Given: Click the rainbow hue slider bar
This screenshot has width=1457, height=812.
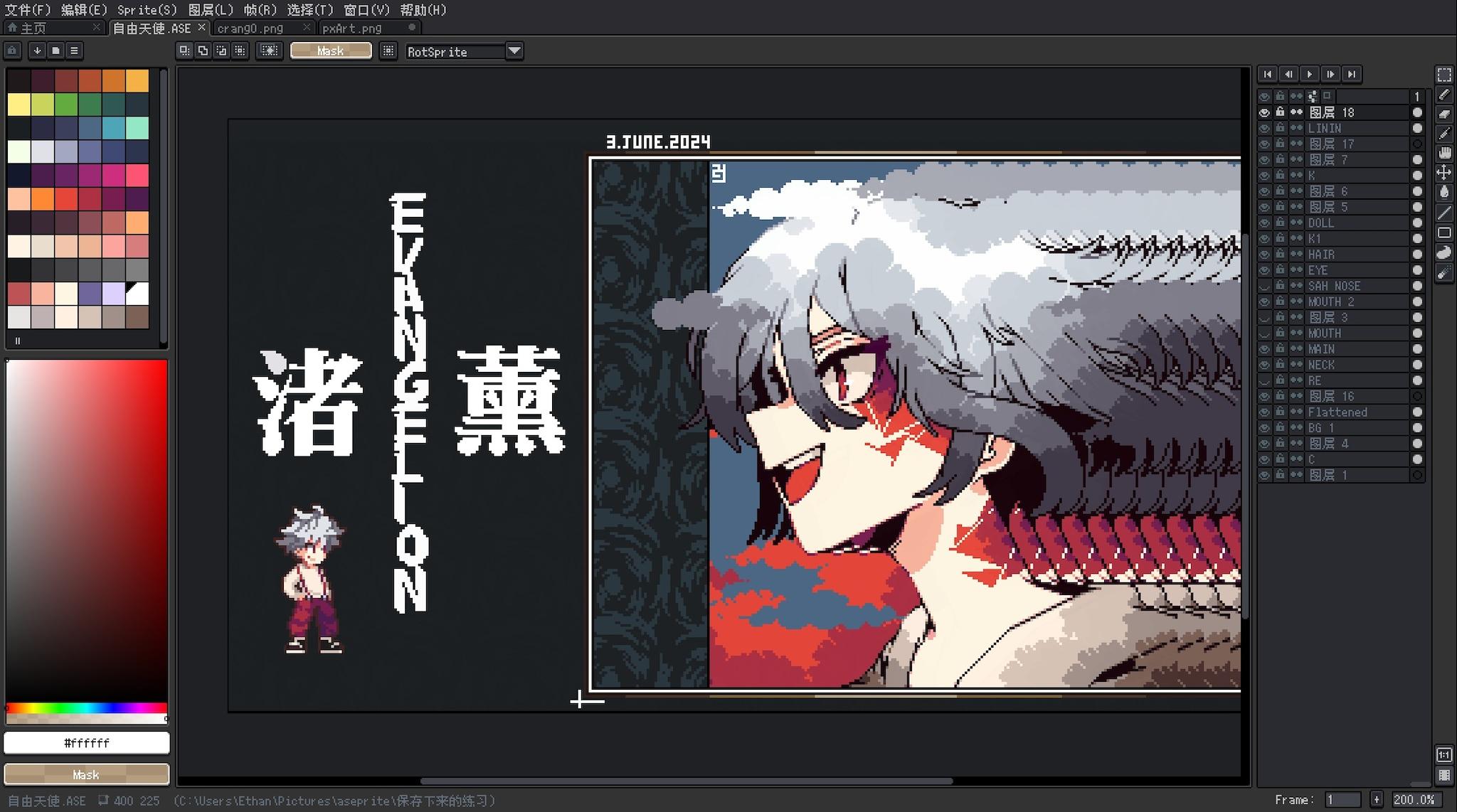Looking at the screenshot, I should 87,708.
